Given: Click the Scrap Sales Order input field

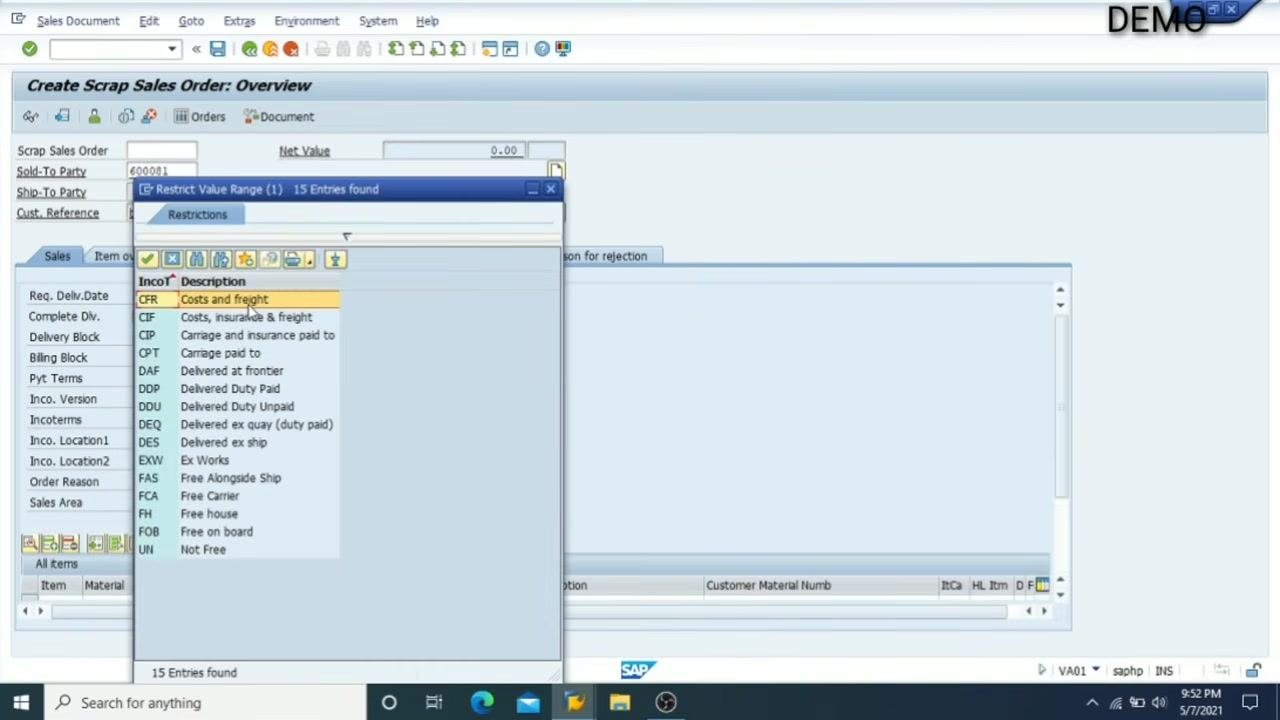Looking at the screenshot, I should pyautogui.click(x=162, y=150).
